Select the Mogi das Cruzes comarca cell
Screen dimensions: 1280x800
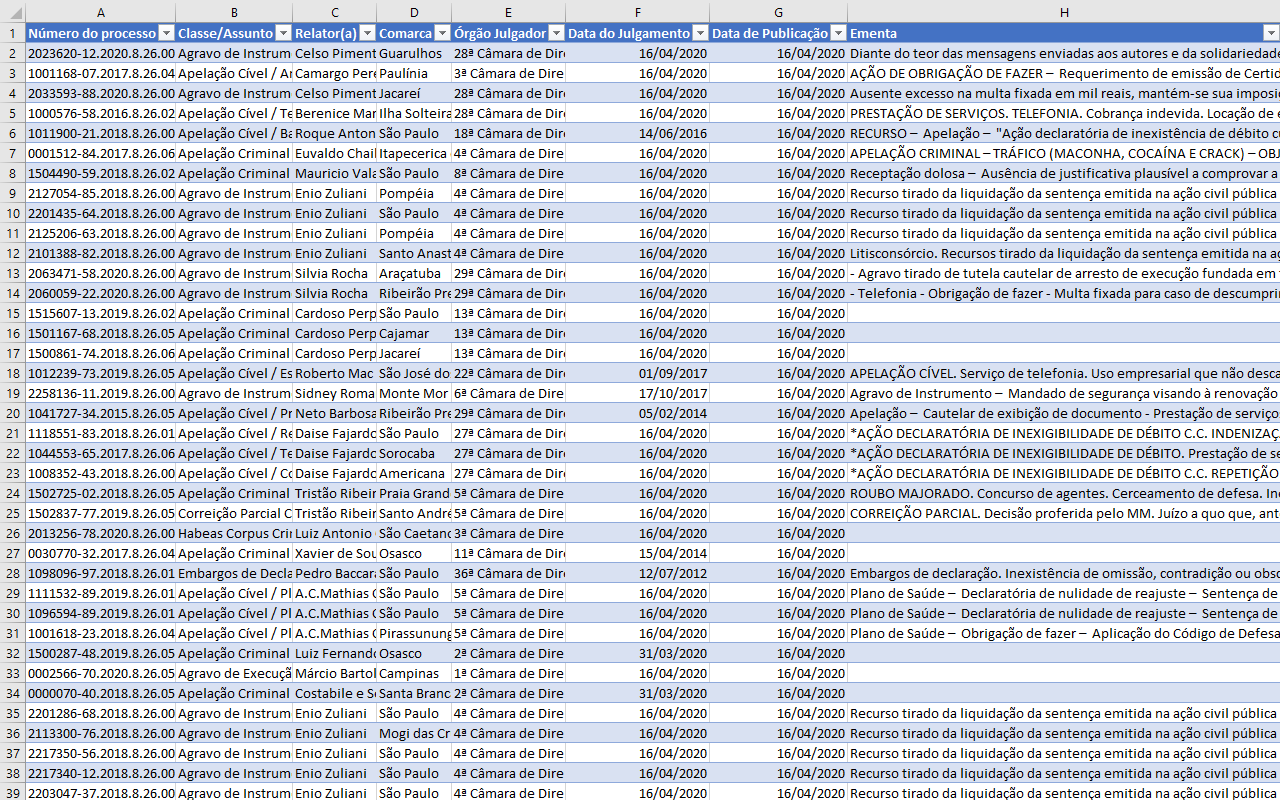414,733
